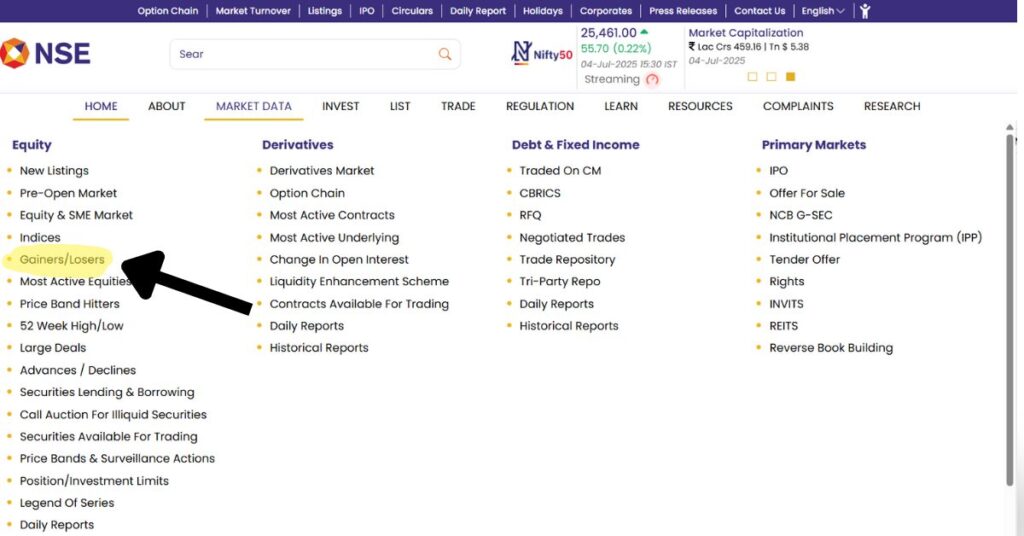1024x536 pixels.
Task: Open the Circulars link
Action: click(x=411, y=10)
